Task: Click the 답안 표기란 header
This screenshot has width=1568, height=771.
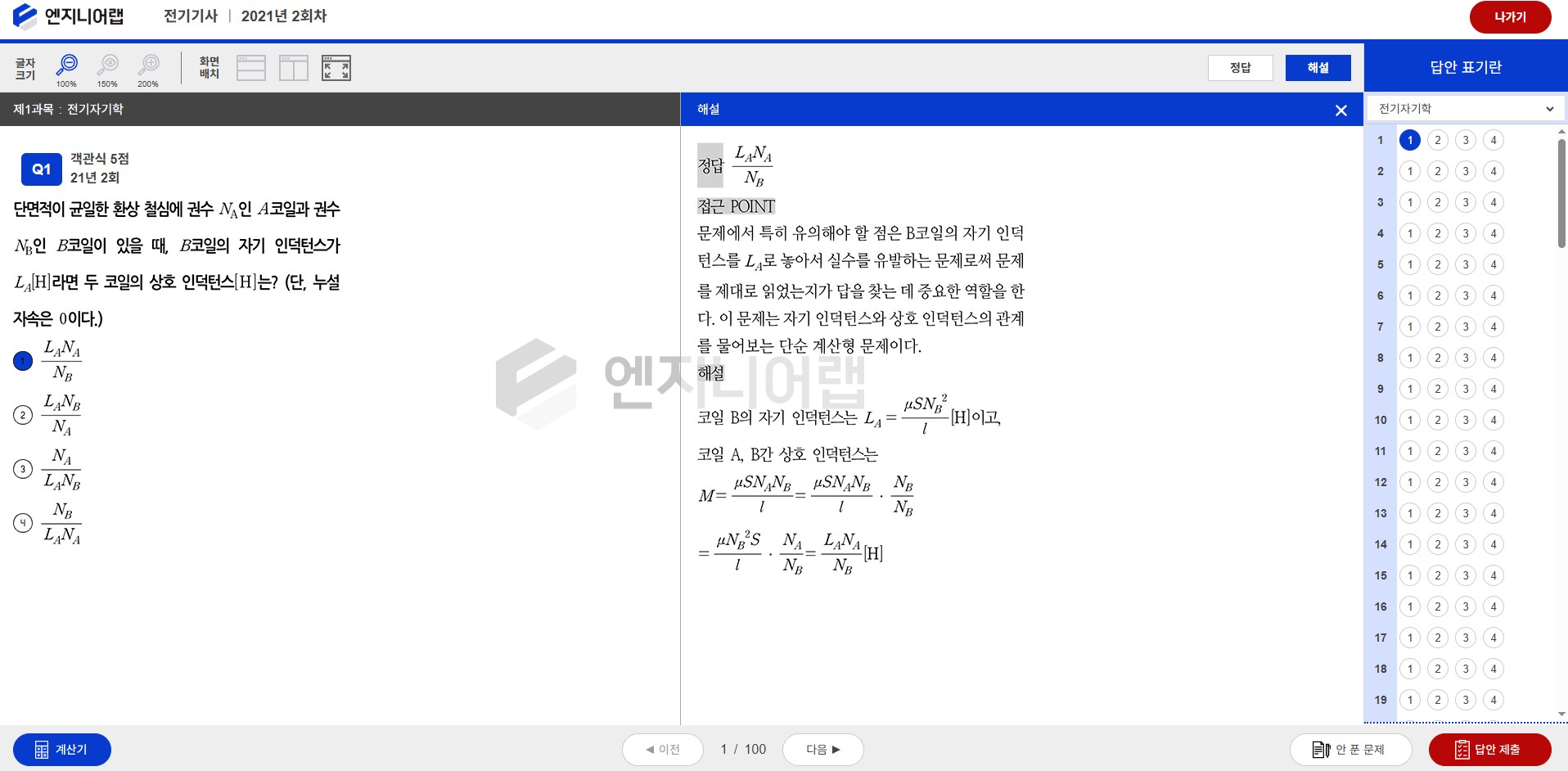Action: click(x=1466, y=67)
